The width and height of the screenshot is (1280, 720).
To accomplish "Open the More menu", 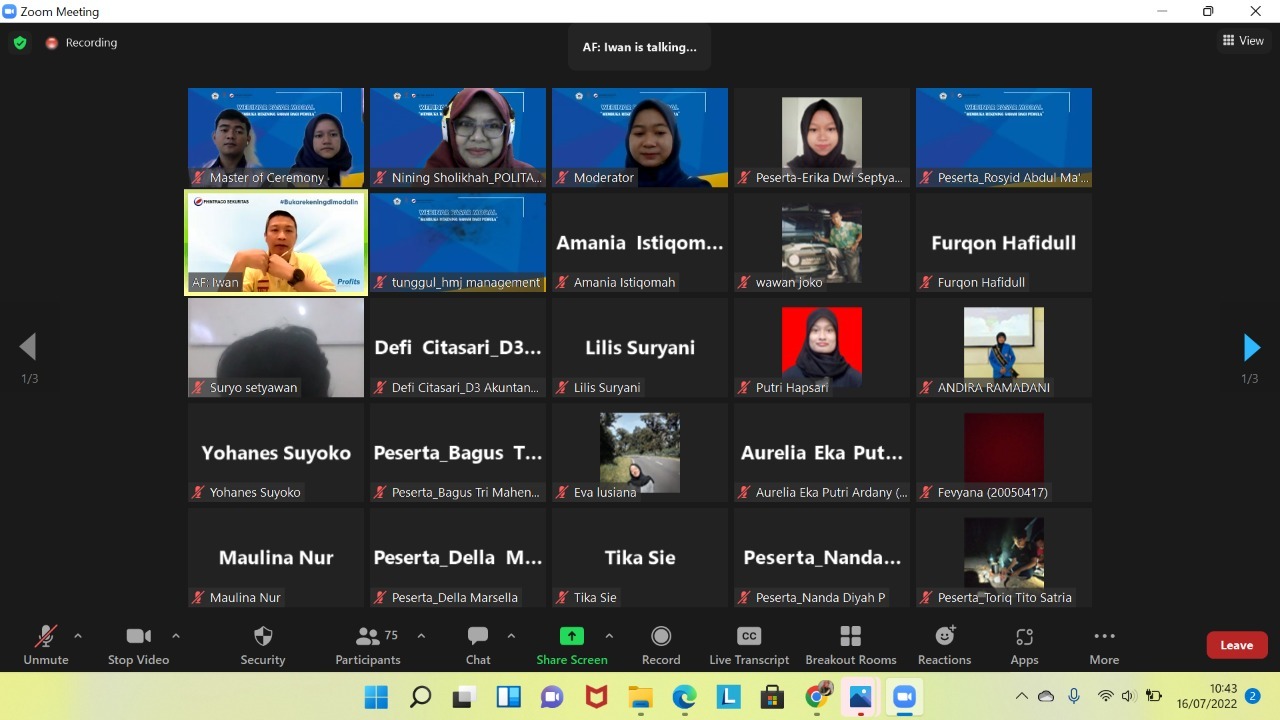I will [1104, 645].
